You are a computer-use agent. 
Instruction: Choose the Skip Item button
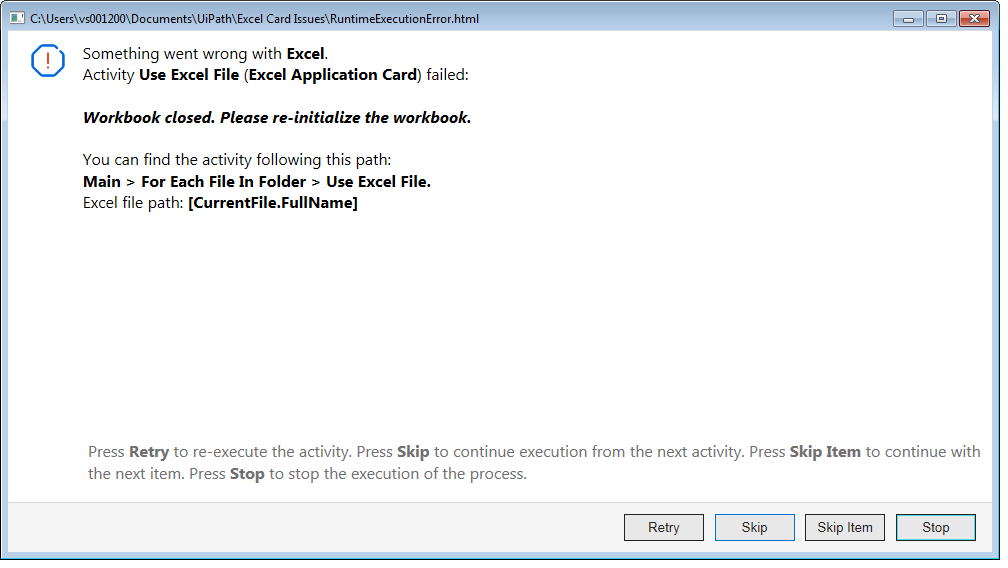(x=844, y=527)
